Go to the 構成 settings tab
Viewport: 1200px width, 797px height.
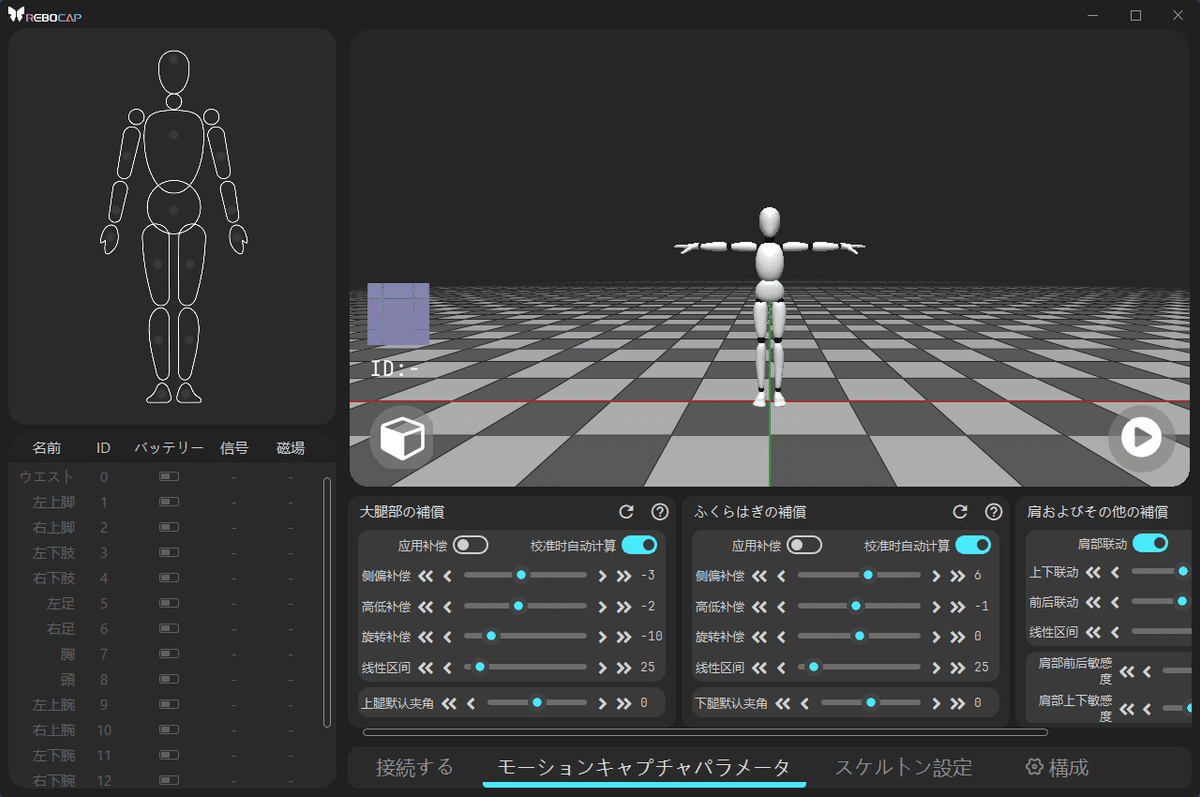pyautogui.click(x=1057, y=767)
